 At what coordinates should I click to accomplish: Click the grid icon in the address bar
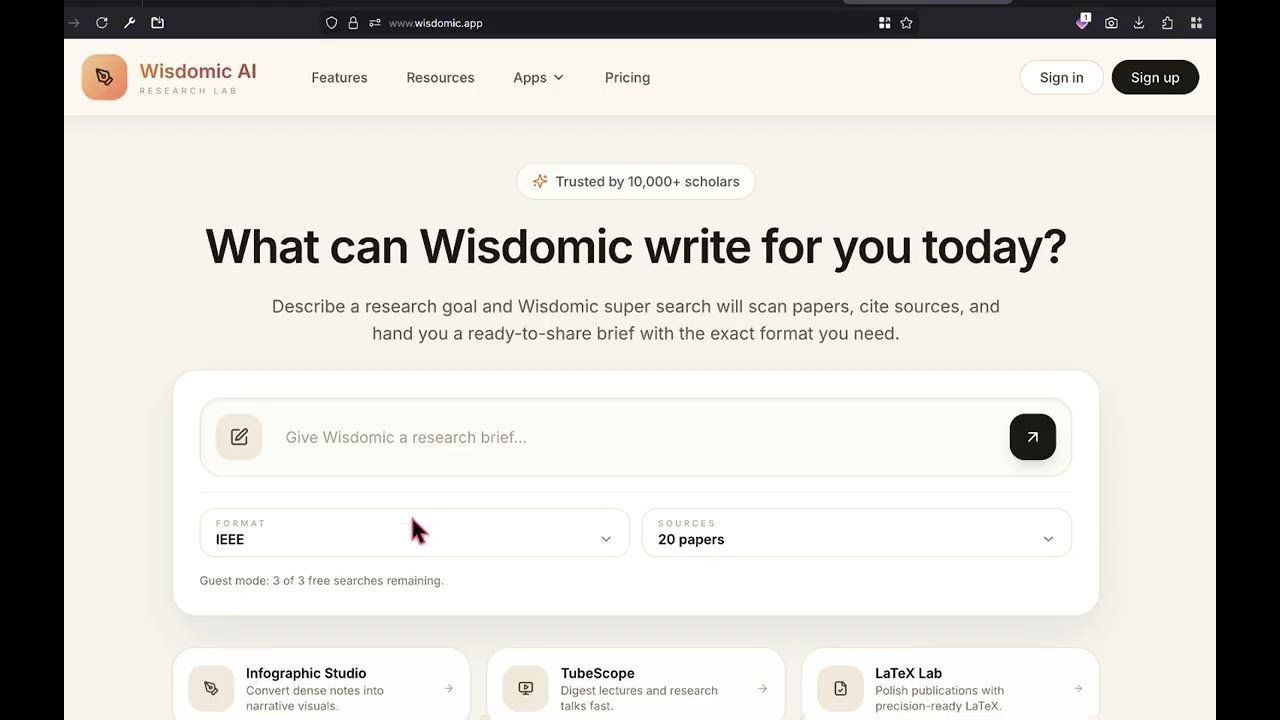click(x=884, y=22)
